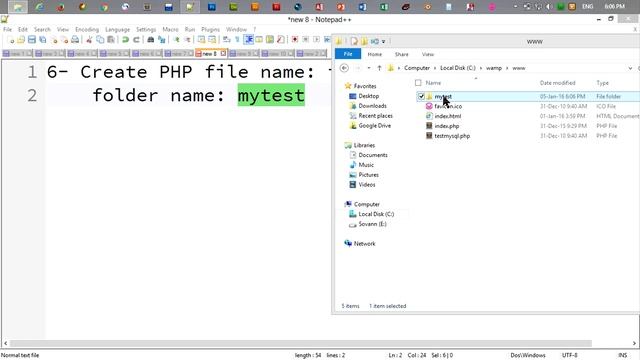Open the Macro menu
The width and height of the screenshot is (640, 360).
click(170, 29)
